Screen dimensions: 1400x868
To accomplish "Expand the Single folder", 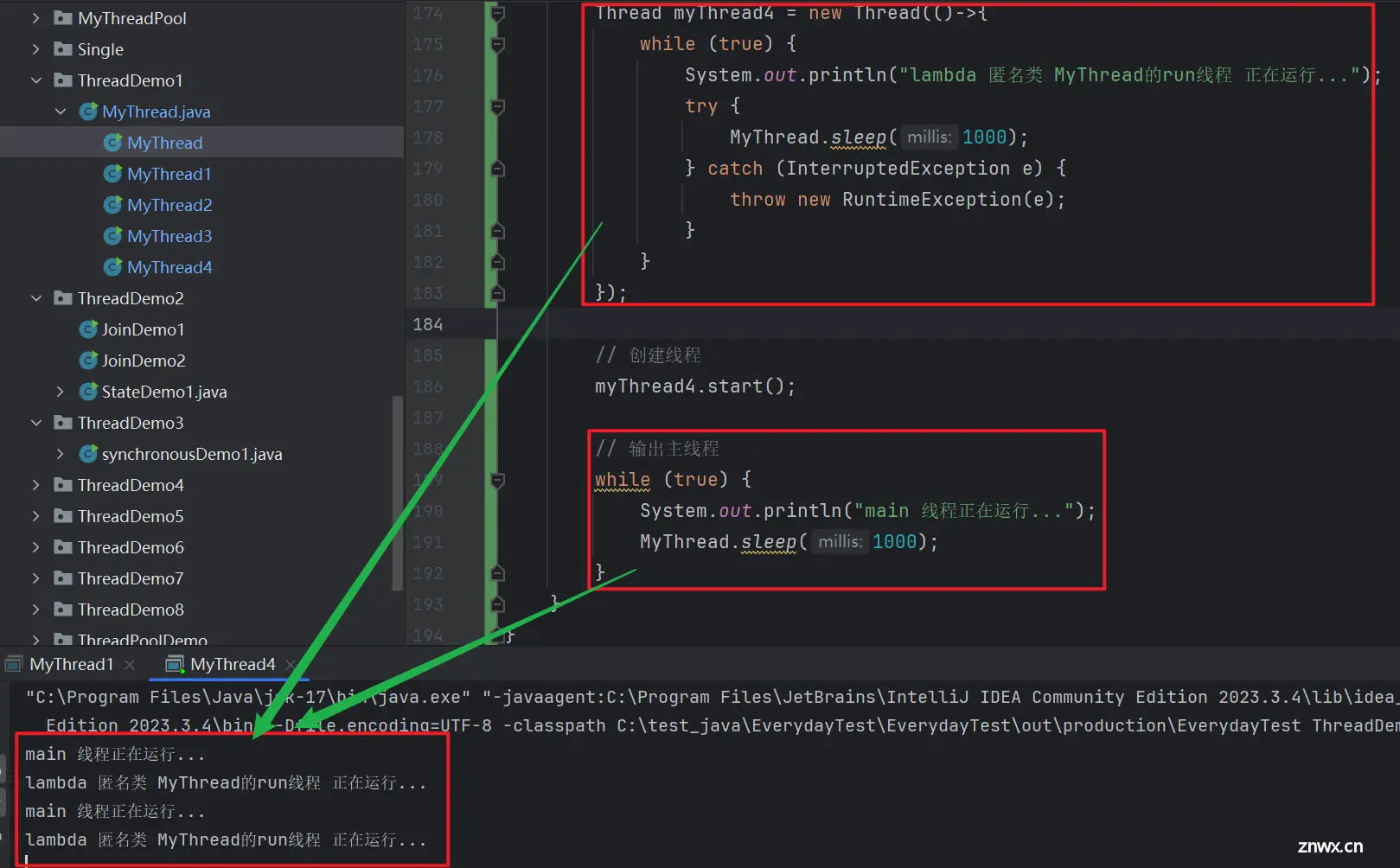I will 35,49.
